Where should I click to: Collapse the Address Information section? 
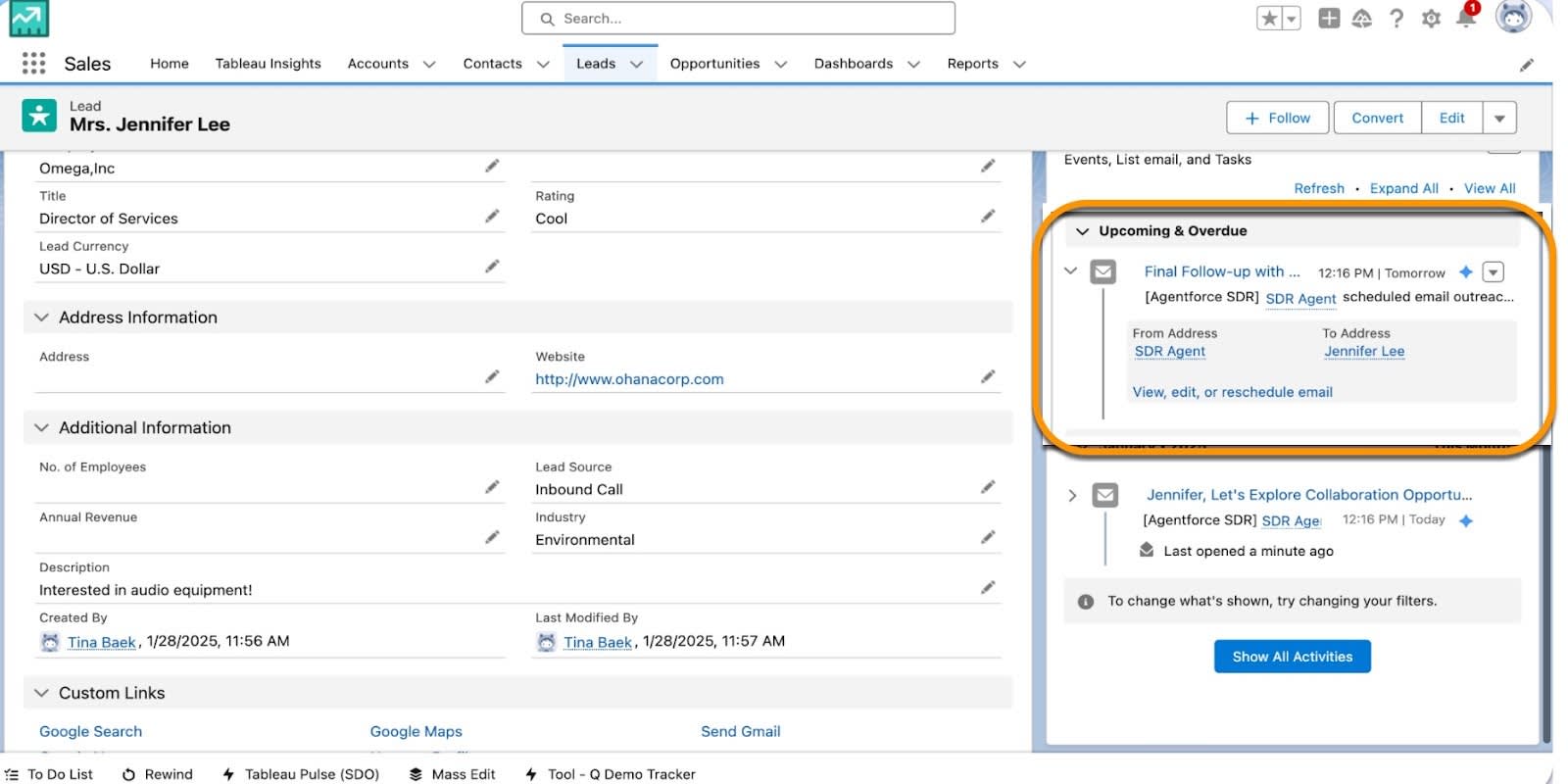click(x=41, y=318)
